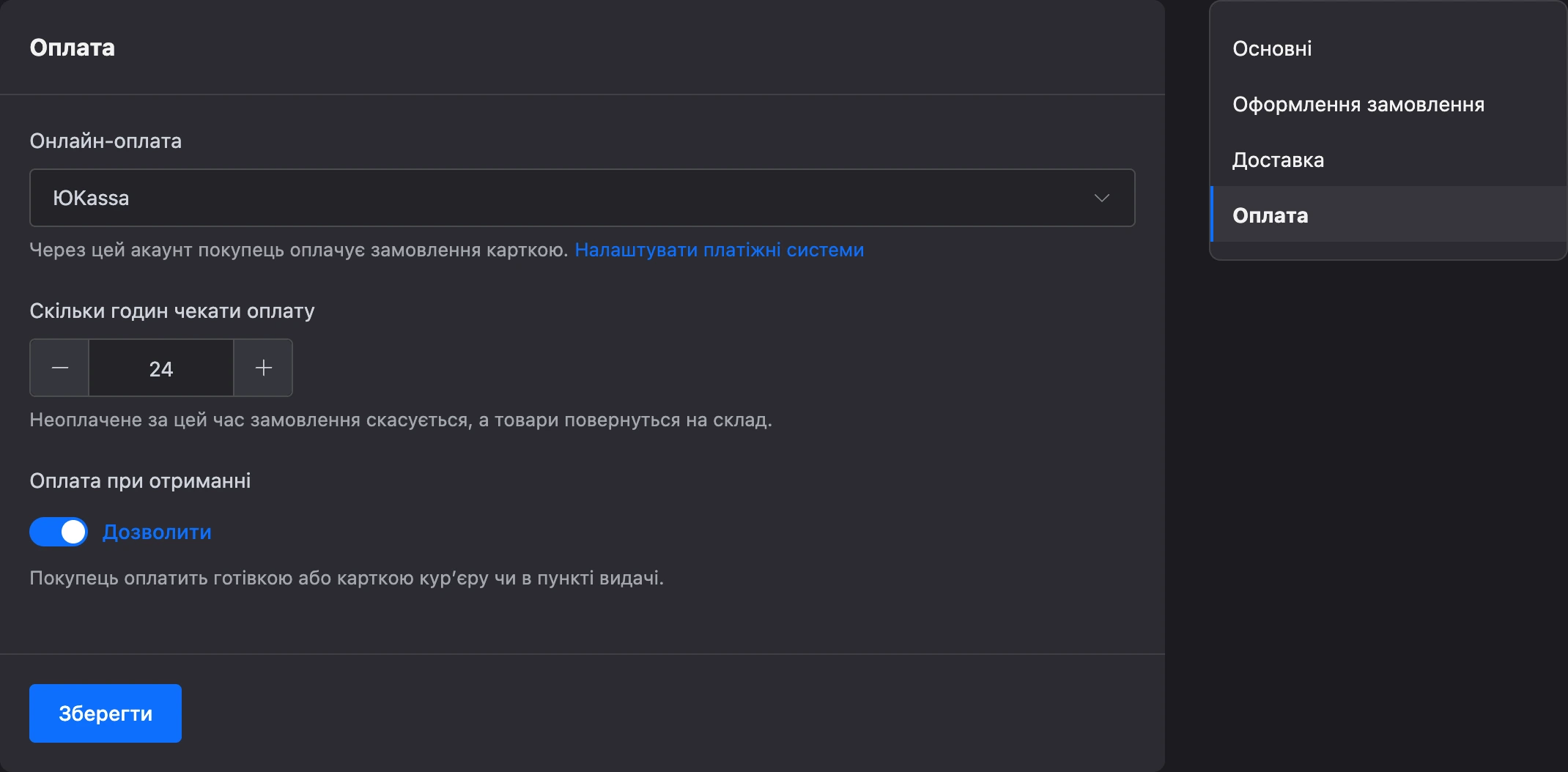Image resolution: width=1568 pixels, height=772 pixels.
Task: Click the Через цей акаунт hint text
Action: click(x=299, y=250)
